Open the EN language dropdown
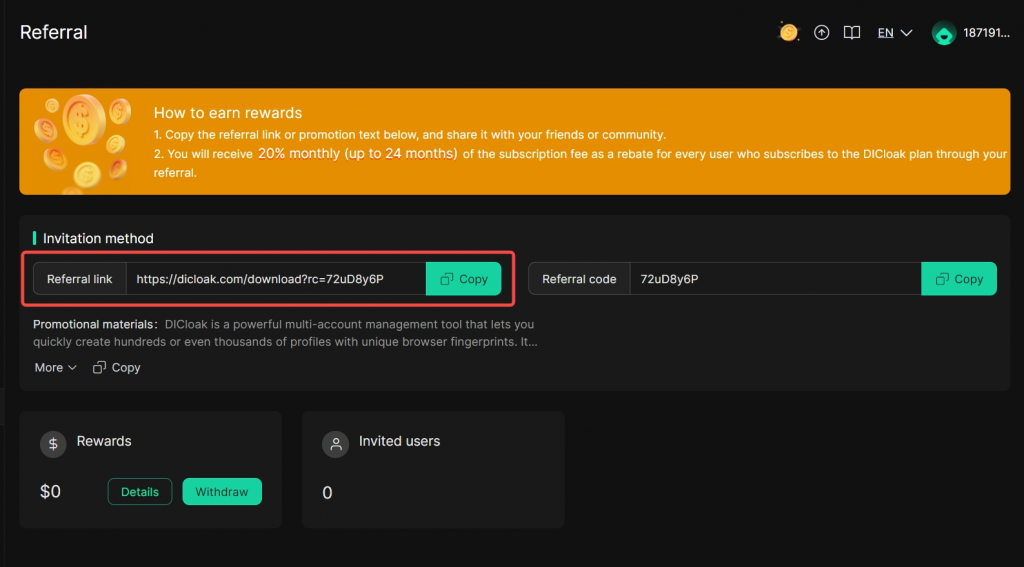 [895, 33]
